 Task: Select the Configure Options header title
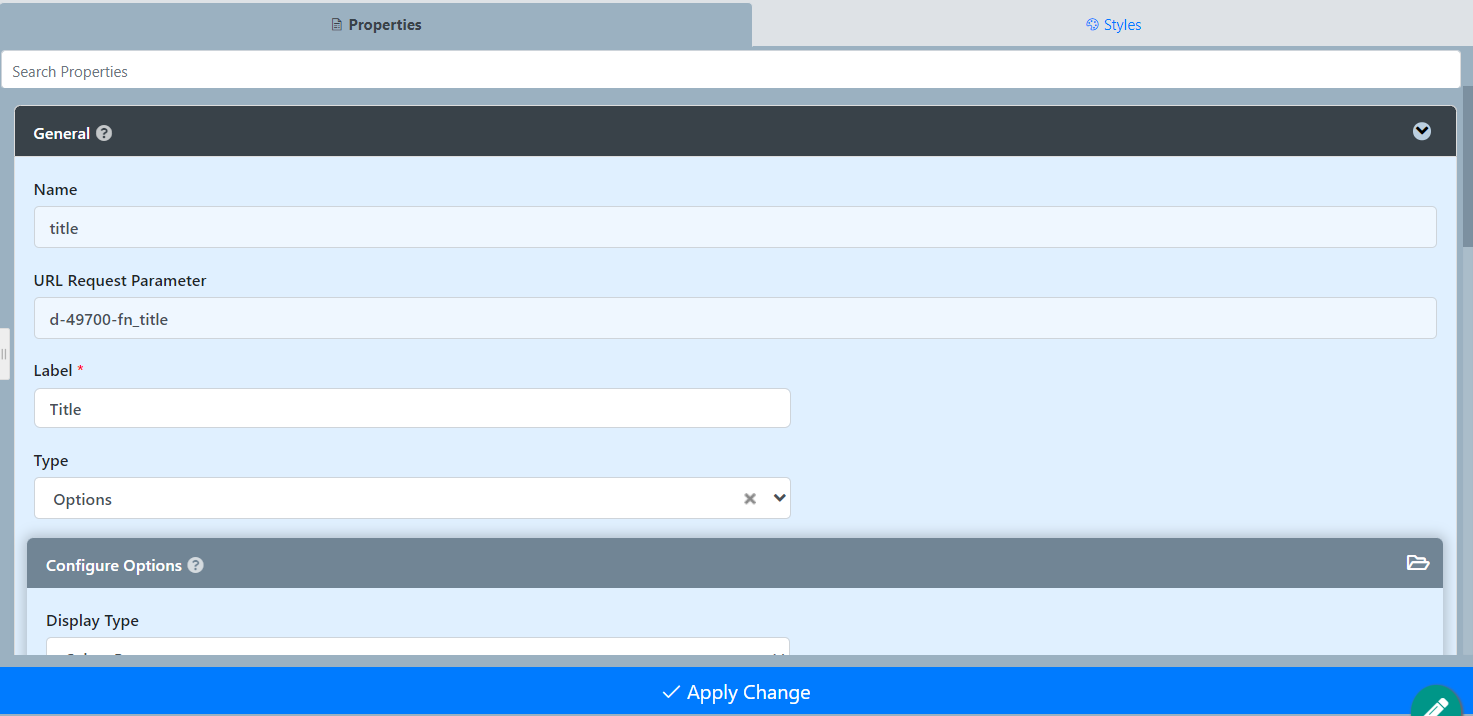[114, 565]
